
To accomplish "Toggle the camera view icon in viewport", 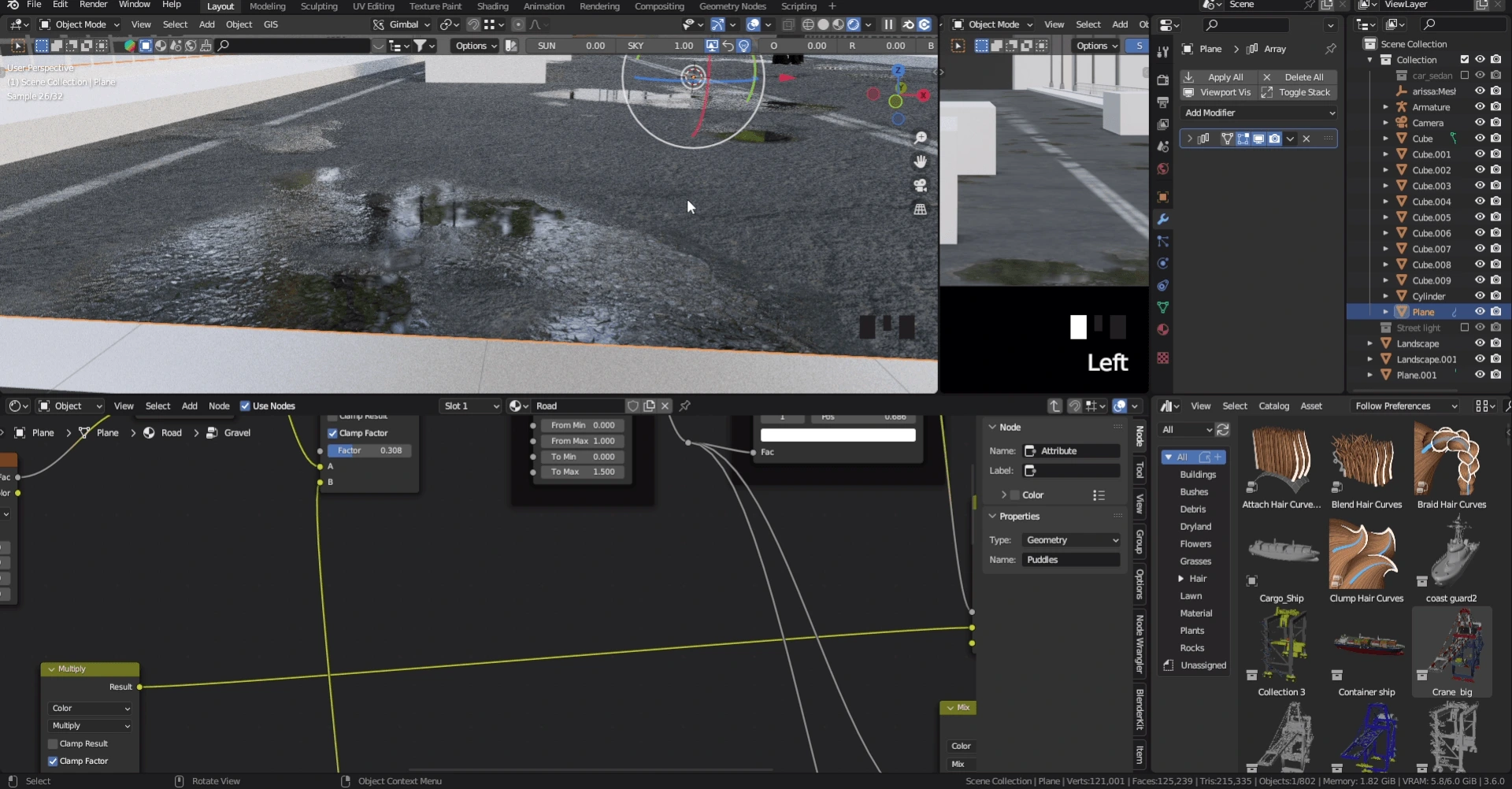I will point(920,186).
